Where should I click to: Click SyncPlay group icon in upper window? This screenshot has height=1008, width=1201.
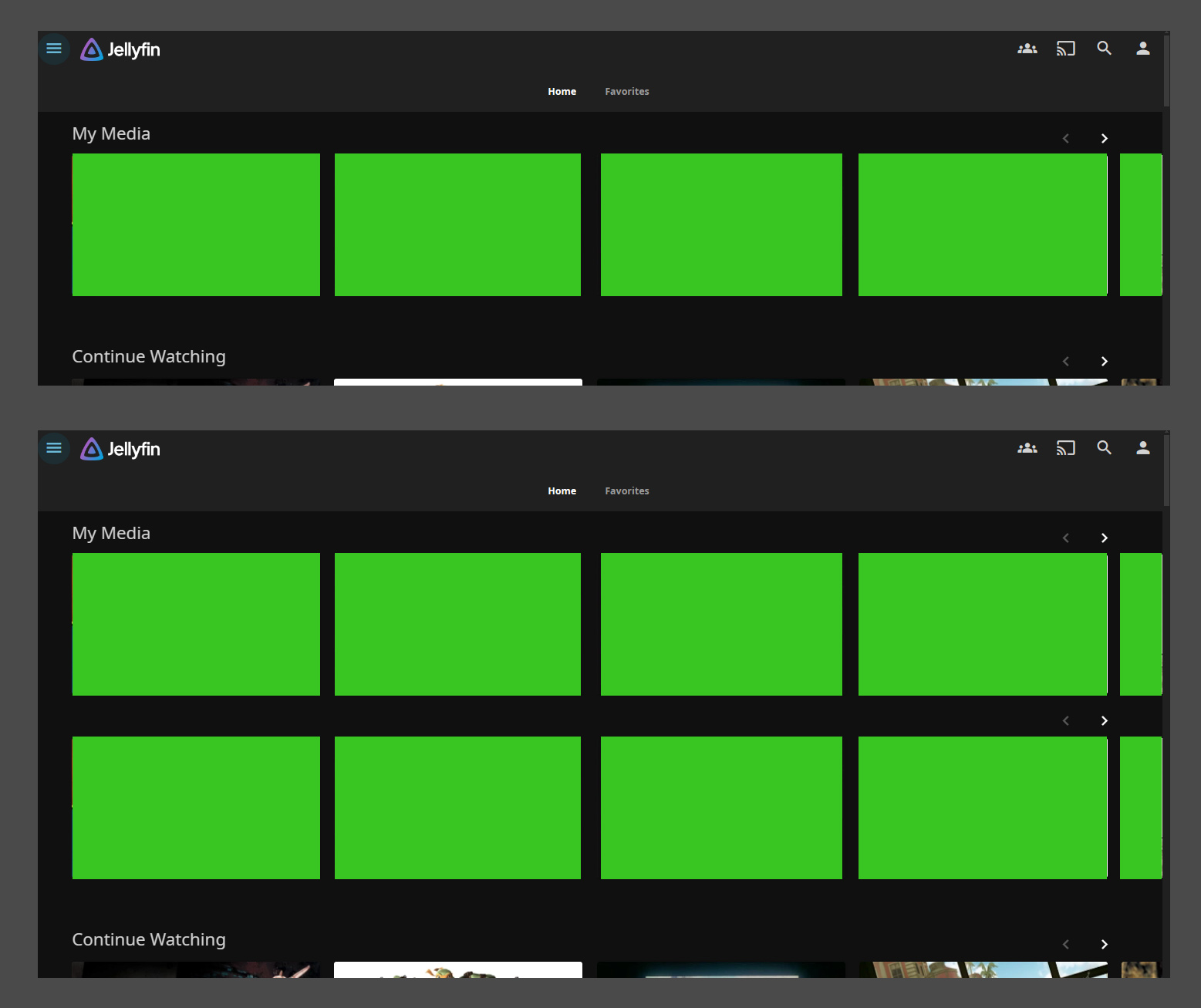1027,49
